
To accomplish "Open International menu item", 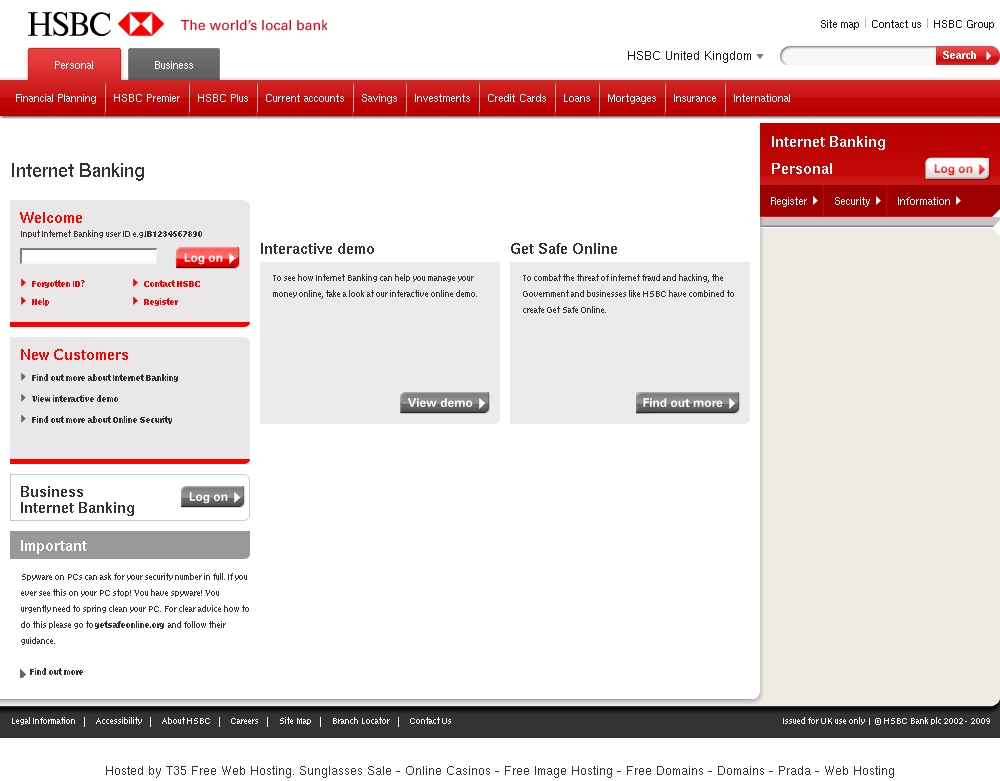I will point(761,98).
